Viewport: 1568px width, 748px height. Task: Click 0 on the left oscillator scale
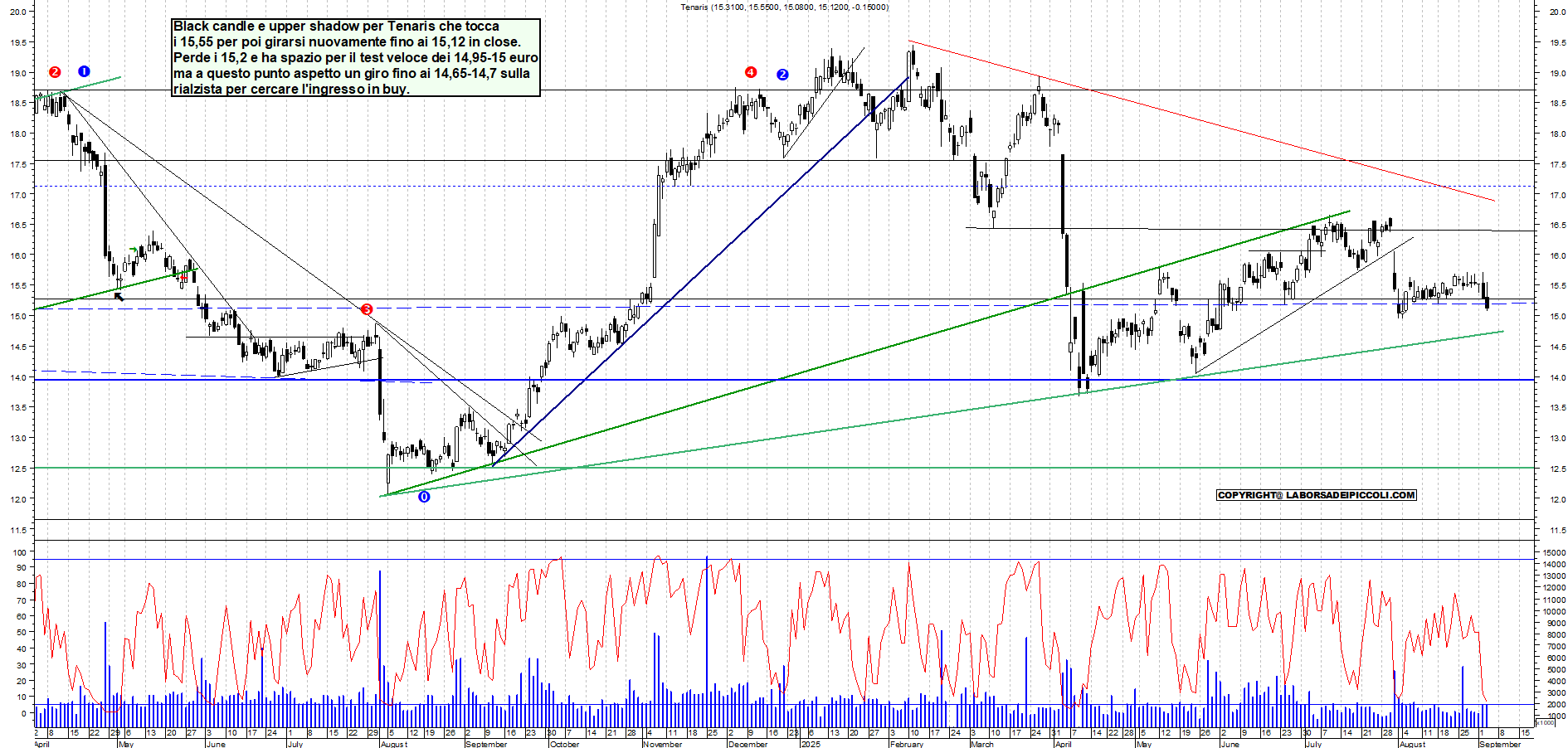pos(23,713)
